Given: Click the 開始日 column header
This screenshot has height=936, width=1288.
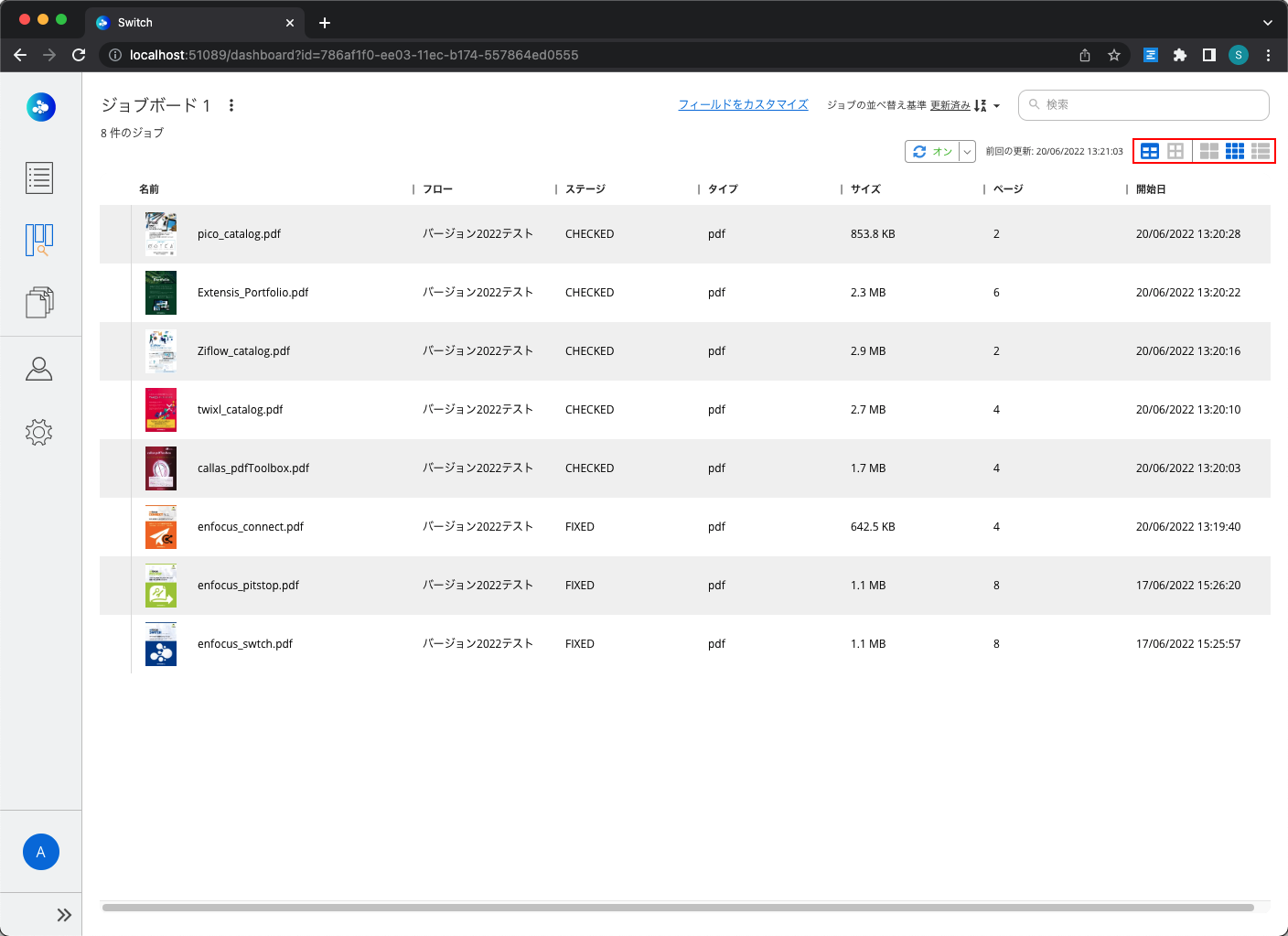Looking at the screenshot, I should tap(1151, 188).
